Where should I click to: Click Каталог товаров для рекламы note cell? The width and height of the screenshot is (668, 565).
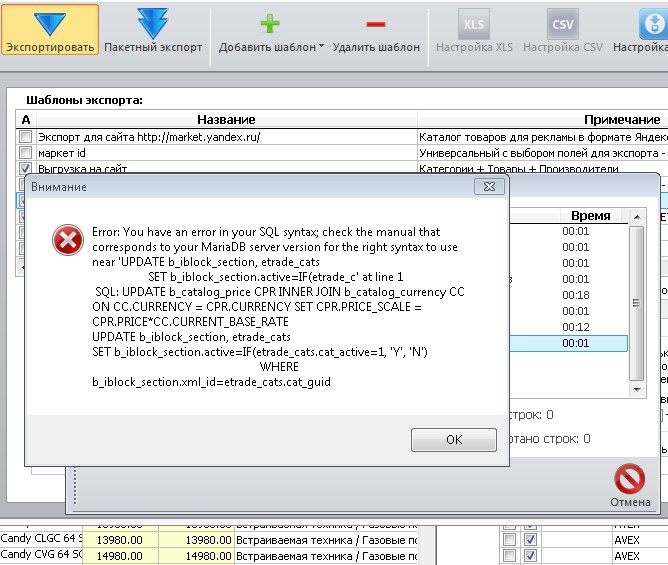[x=542, y=137]
